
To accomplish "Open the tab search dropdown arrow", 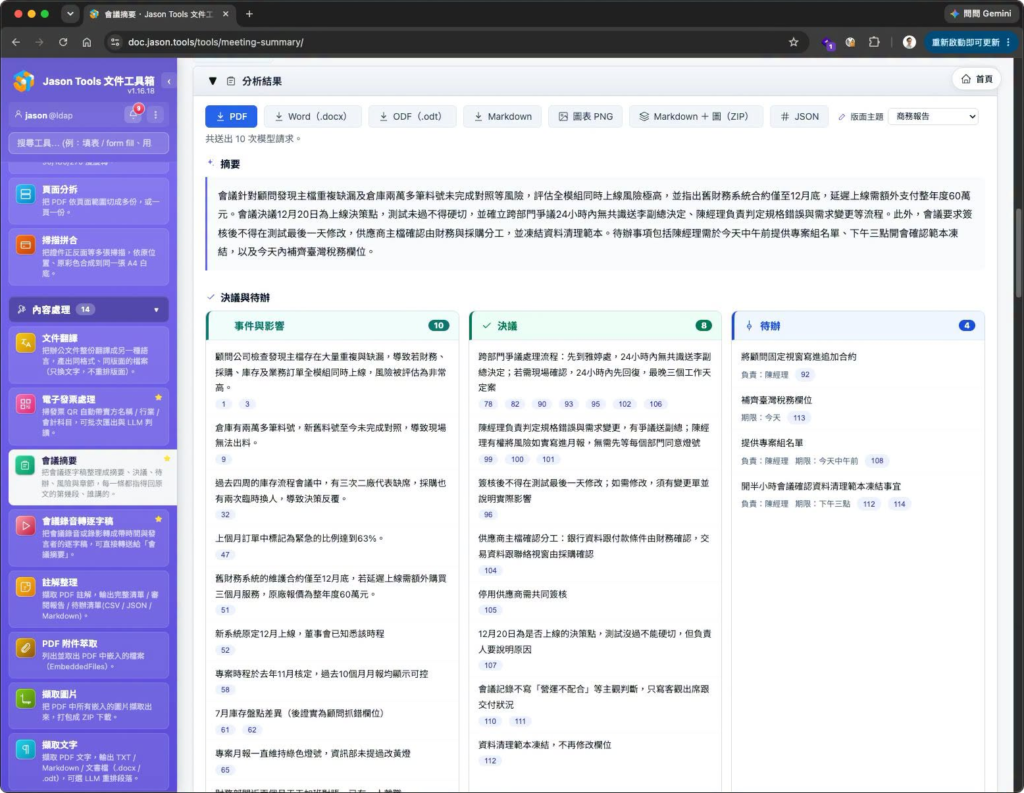I will click(70, 14).
